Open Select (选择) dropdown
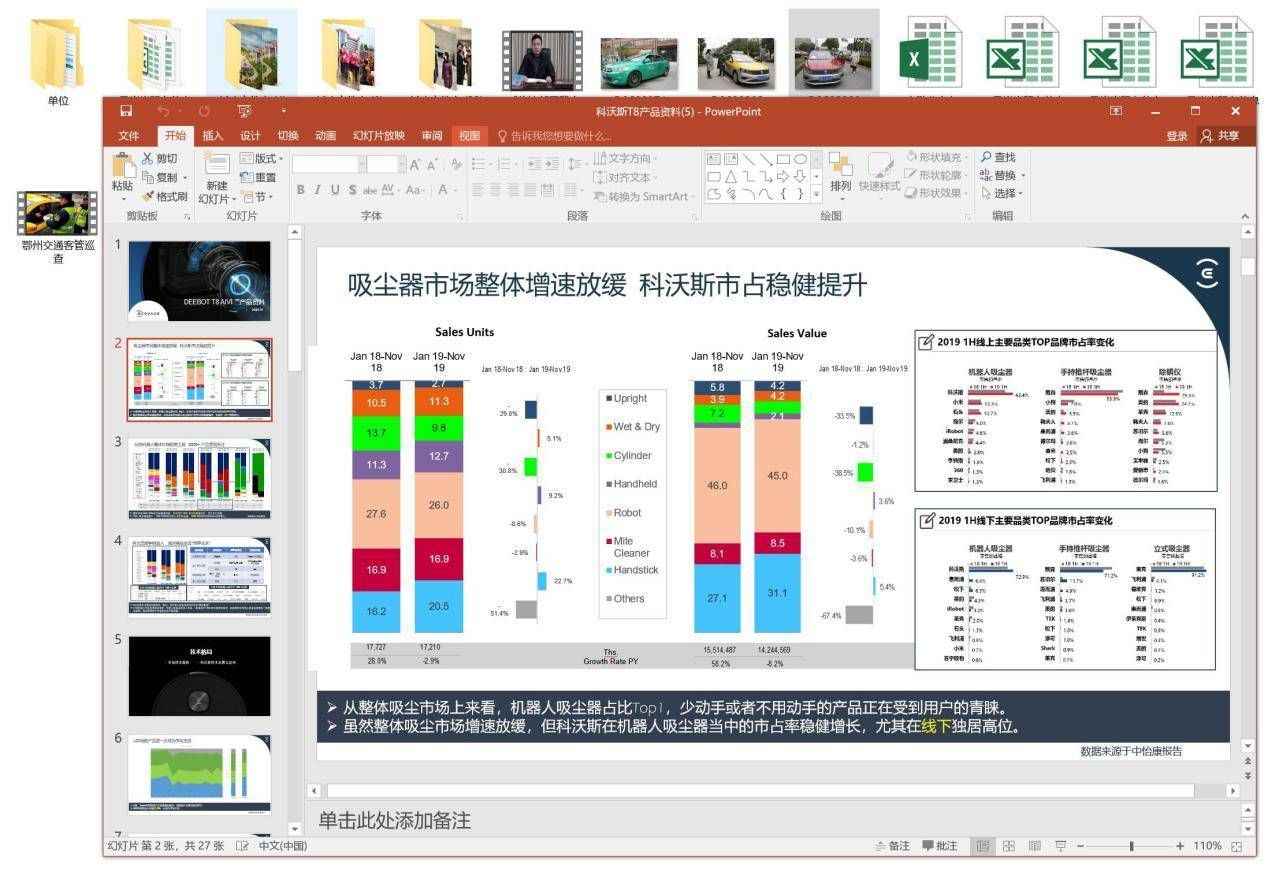The image size is (1268, 883). coord(1002,193)
